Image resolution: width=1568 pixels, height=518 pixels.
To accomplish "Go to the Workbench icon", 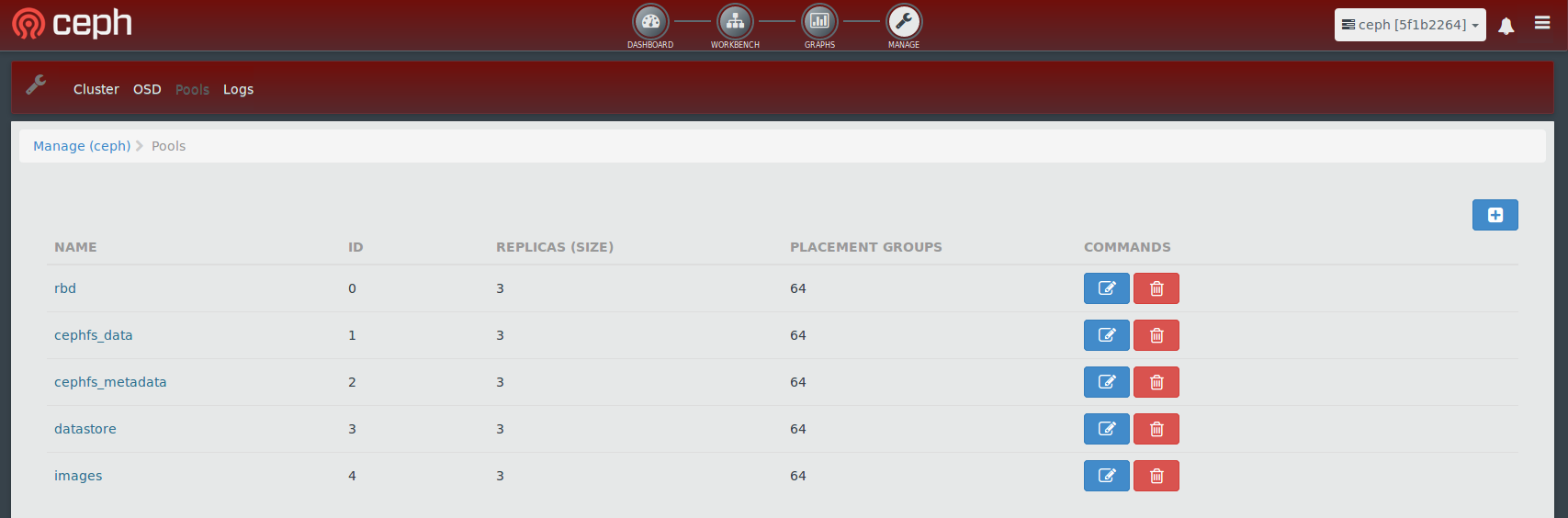I will pos(735,22).
